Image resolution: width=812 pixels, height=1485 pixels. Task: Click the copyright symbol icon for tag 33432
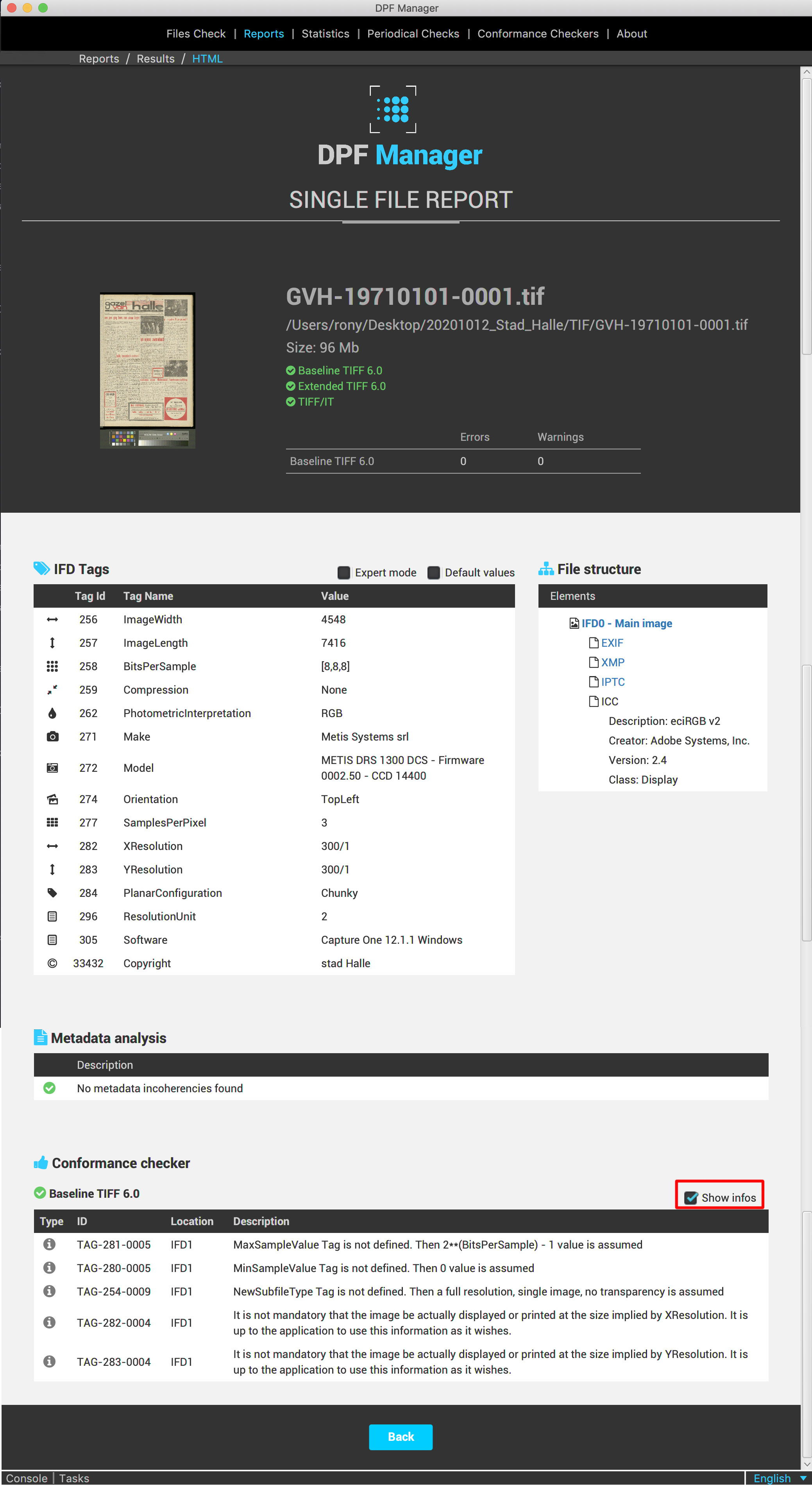[x=52, y=963]
